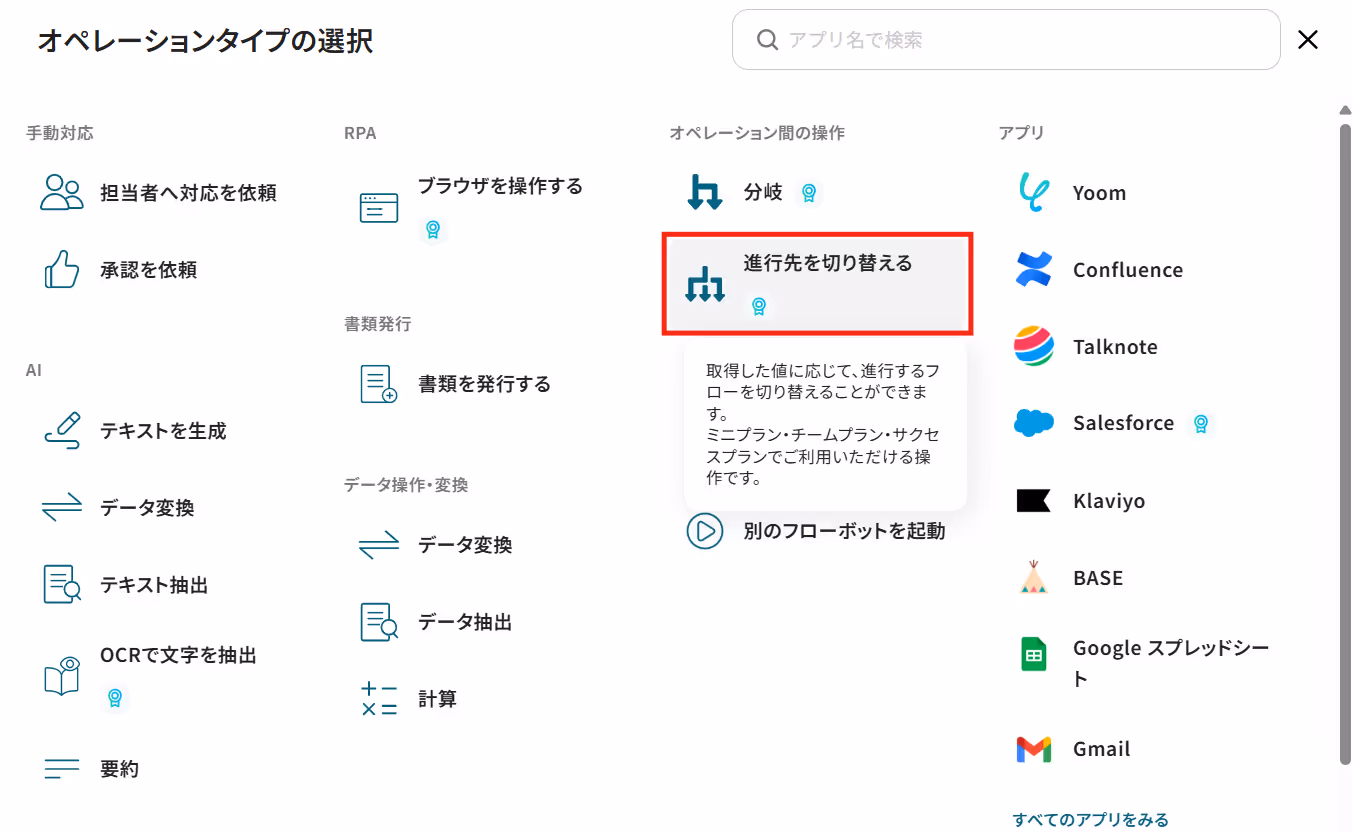Click the 担当者へ対応を依頼 people icon
Image resolution: width=1352 pixels, height=832 pixels.
[62, 192]
